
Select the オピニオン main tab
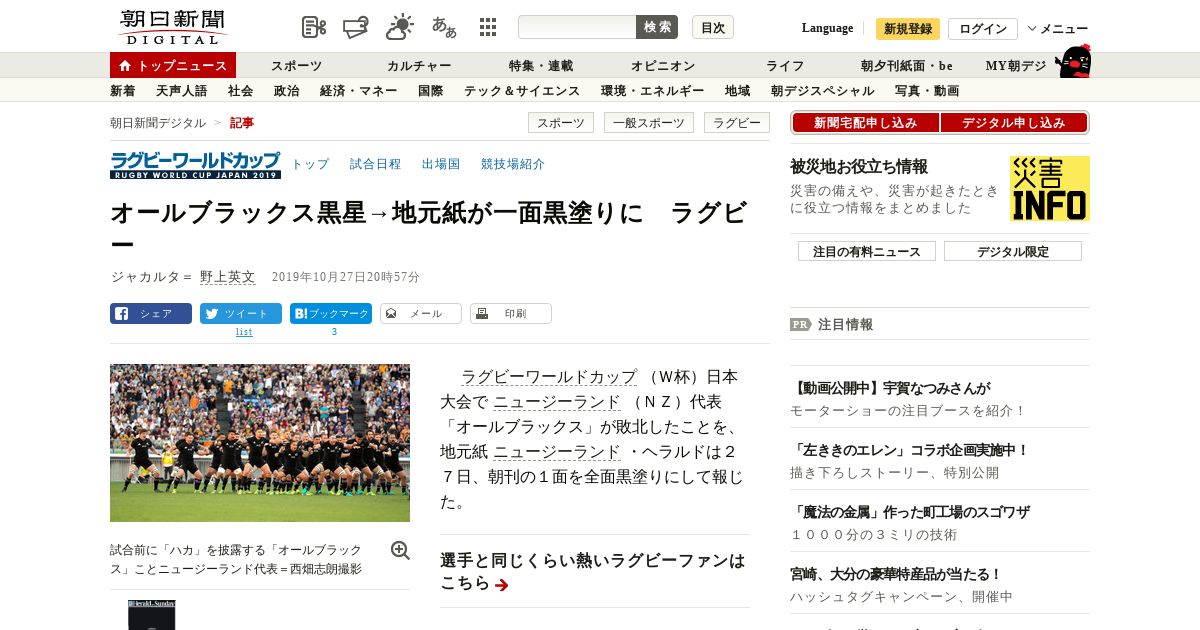[663, 66]
